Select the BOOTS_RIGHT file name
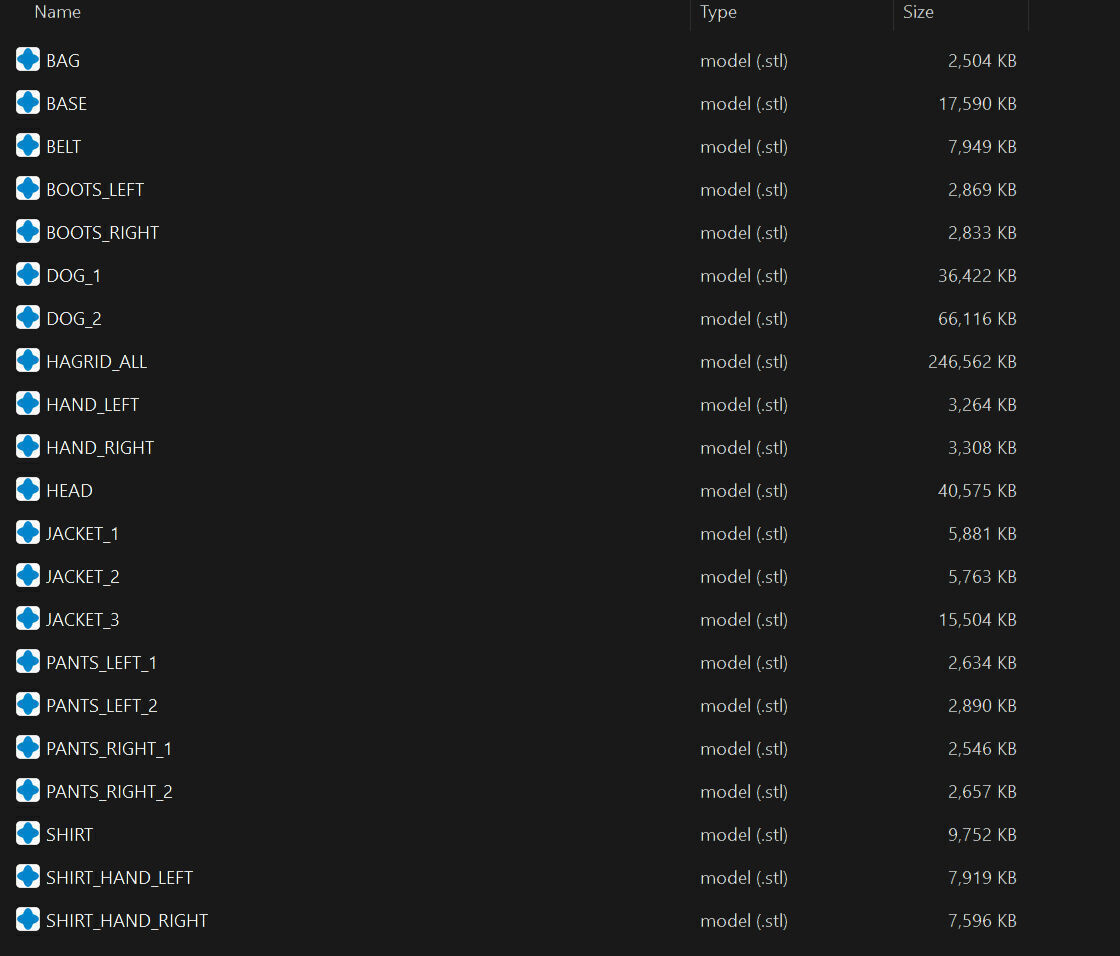 pyautogui.click(x=102, y=233)
